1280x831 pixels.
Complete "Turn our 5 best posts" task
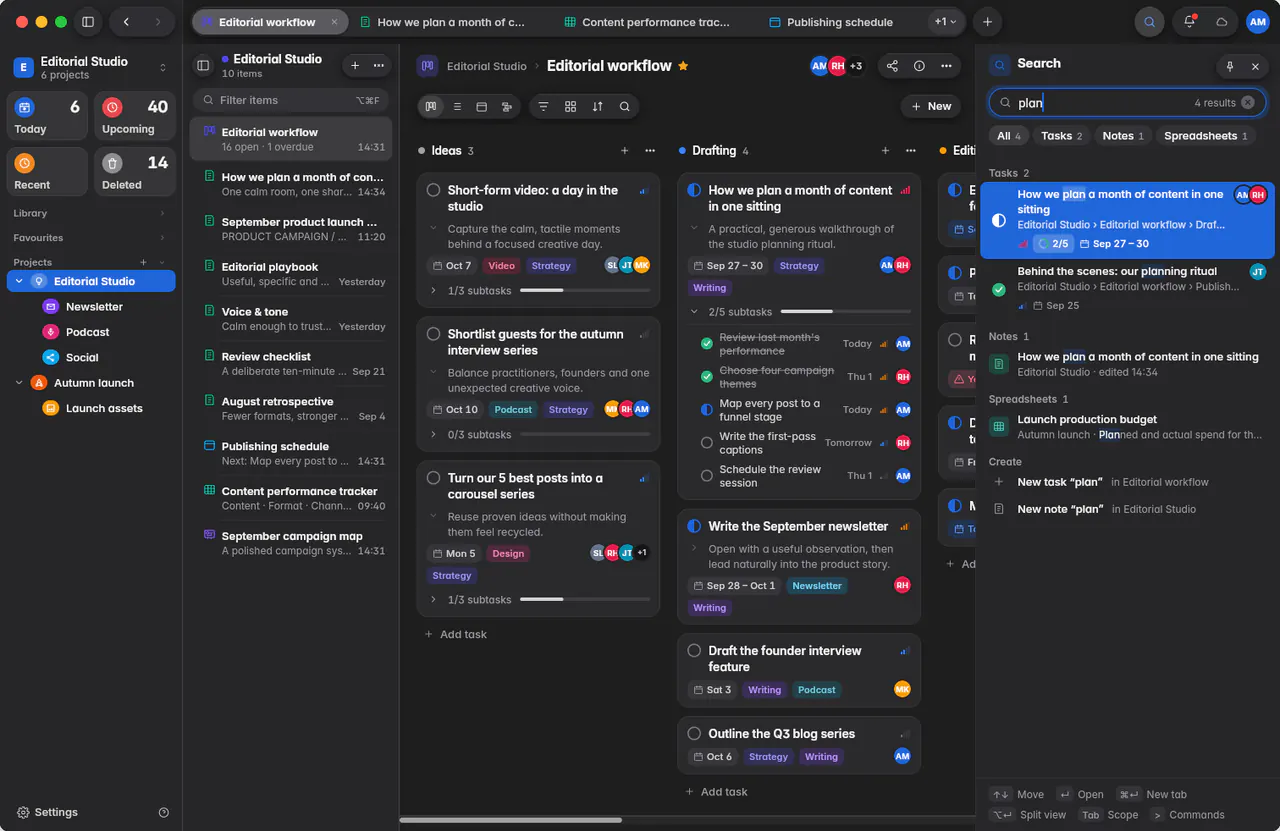coord(433,478)
